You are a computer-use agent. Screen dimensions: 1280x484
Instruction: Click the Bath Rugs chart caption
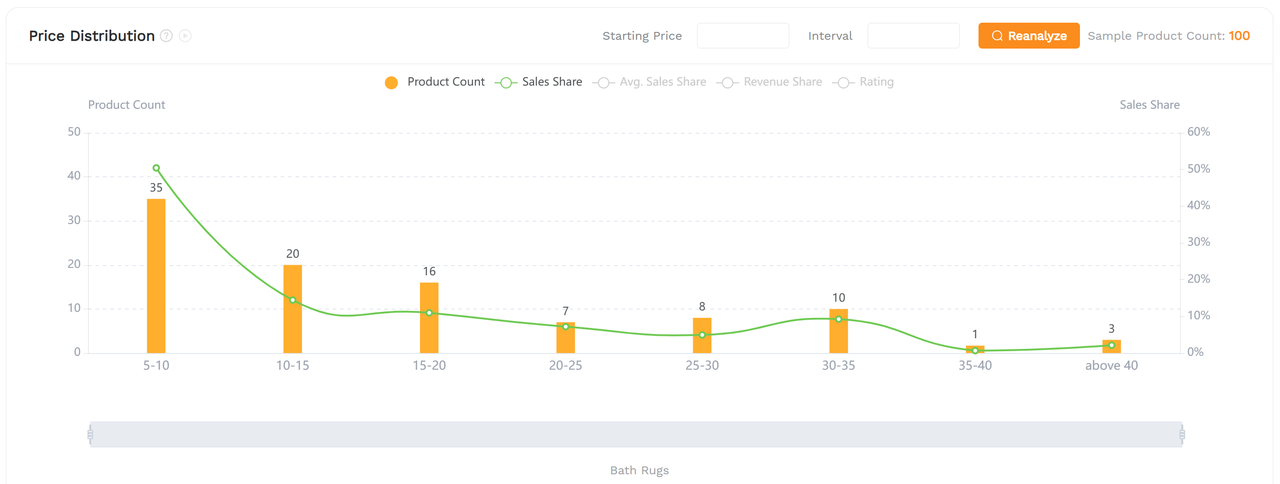(x=639, y=470)
